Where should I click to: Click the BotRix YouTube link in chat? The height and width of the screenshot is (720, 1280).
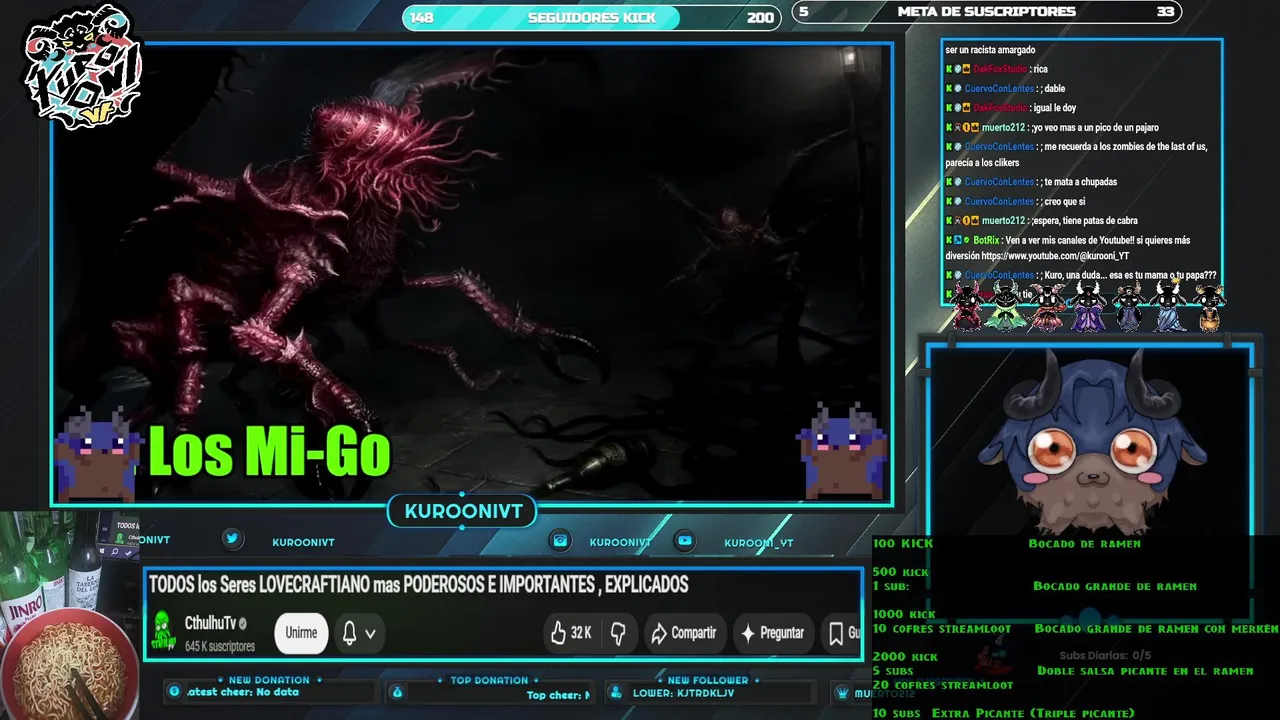(x=1055, y=256)
